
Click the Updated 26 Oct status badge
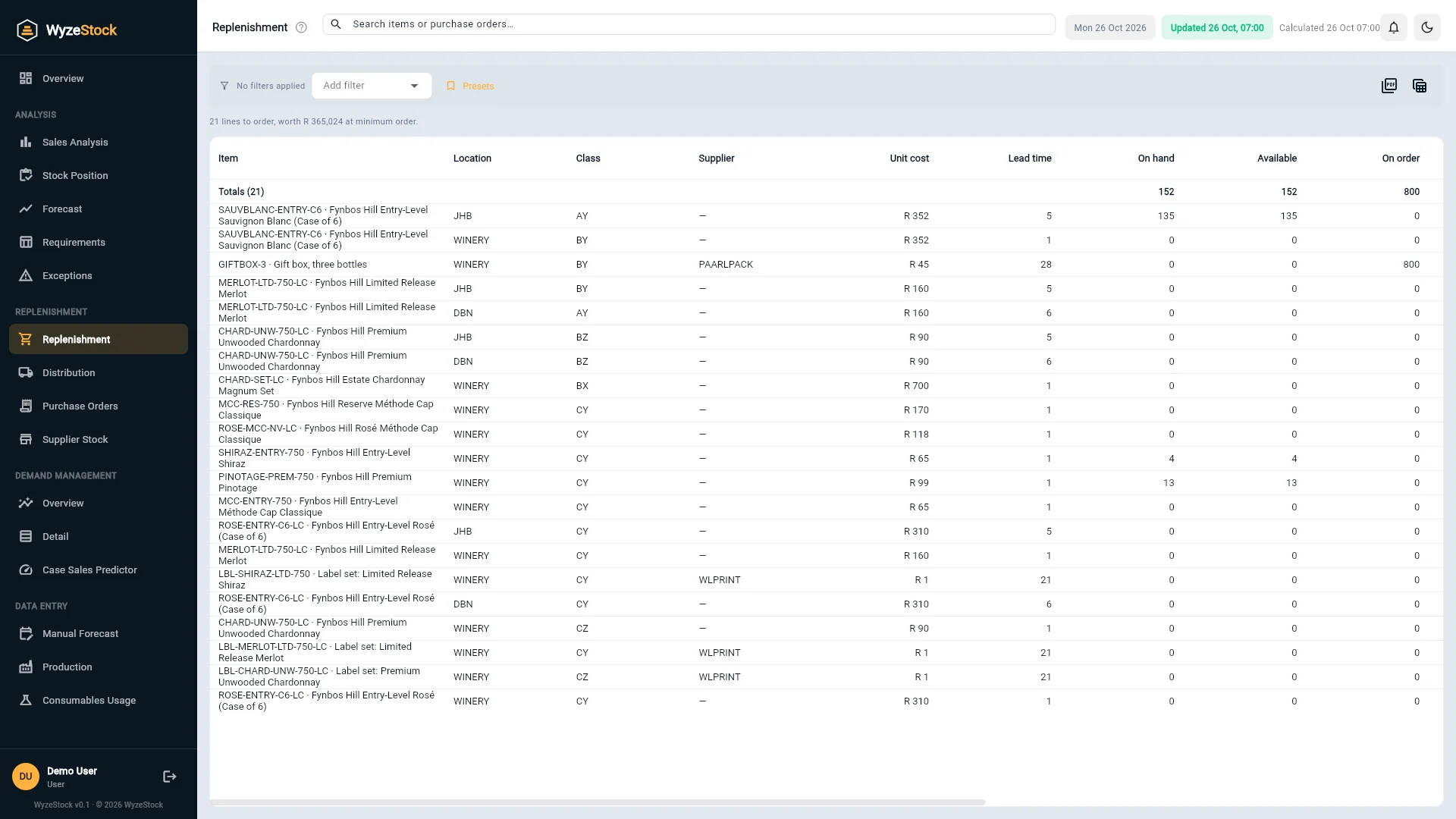[x=1216, y=28]
